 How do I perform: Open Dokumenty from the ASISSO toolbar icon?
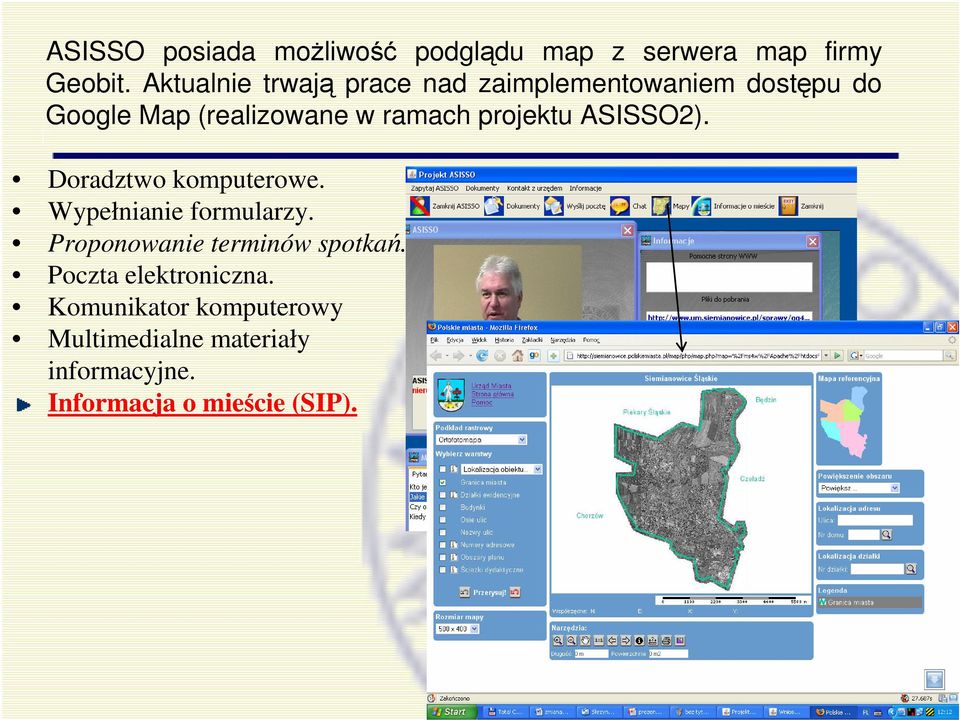tap(493, 206)
